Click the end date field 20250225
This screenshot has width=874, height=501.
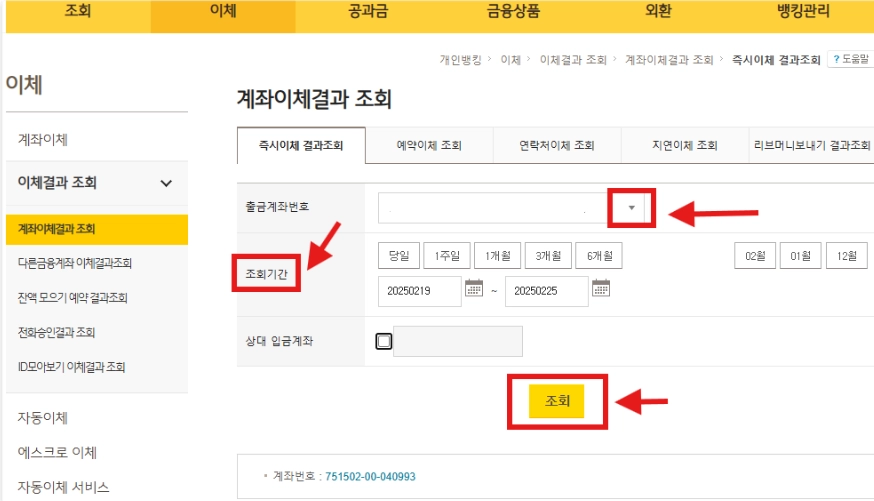(x=547, y=291)
